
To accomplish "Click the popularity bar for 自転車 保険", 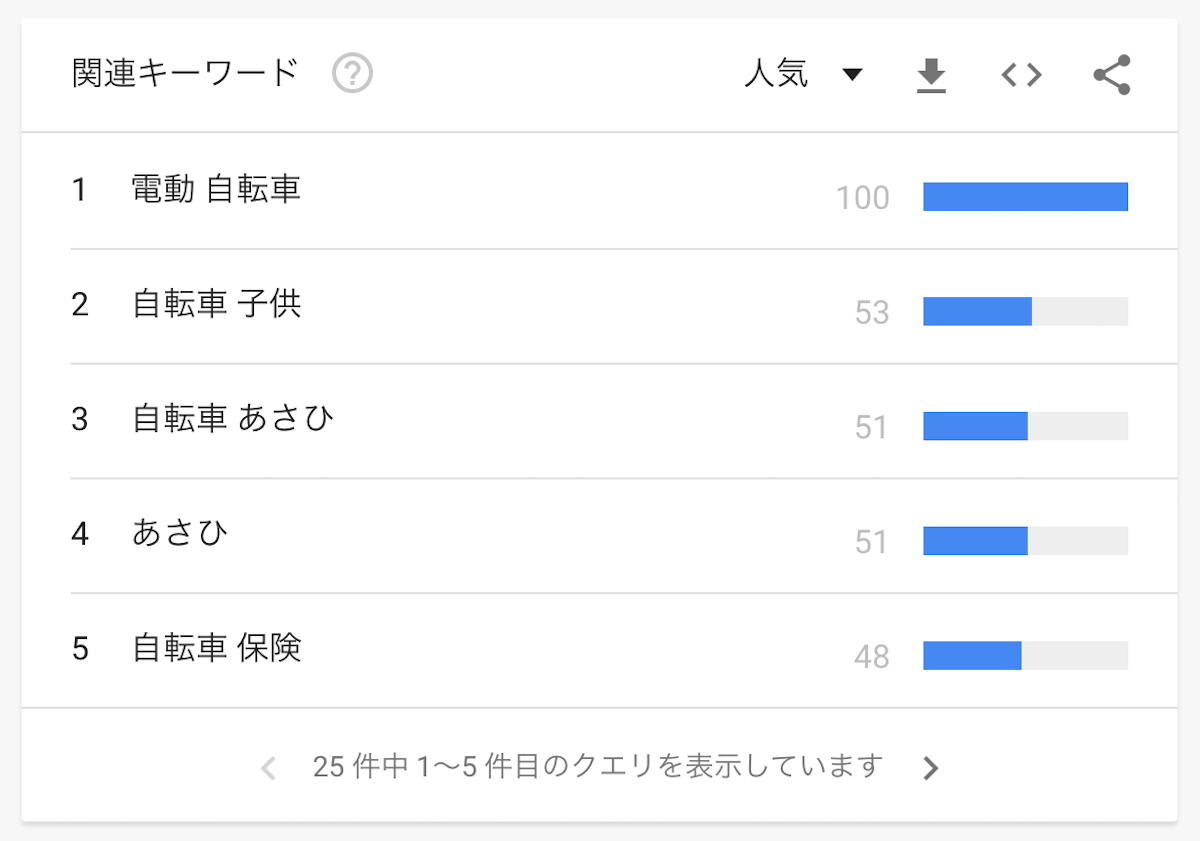I will point(1025,655).
